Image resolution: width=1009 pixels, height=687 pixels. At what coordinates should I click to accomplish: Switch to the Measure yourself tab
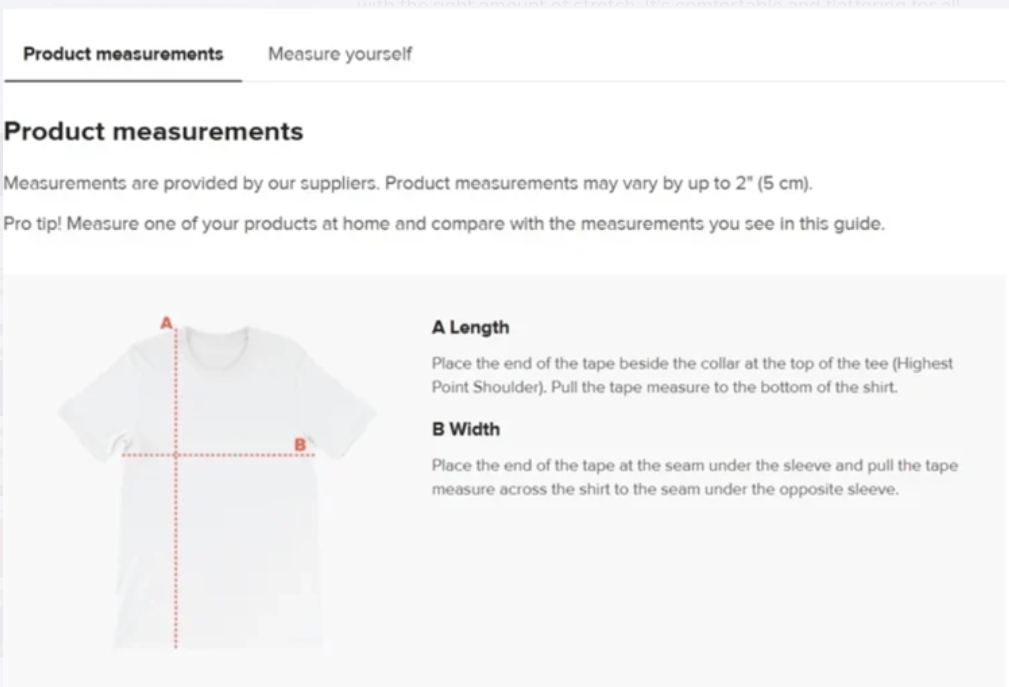pyautogui.click(x=339, y=54)
